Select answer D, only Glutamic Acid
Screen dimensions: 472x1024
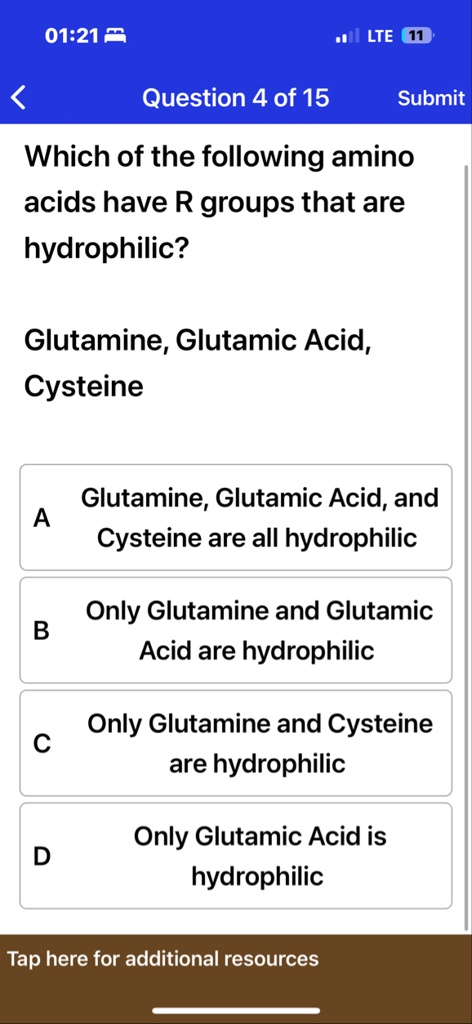point(236,856)
